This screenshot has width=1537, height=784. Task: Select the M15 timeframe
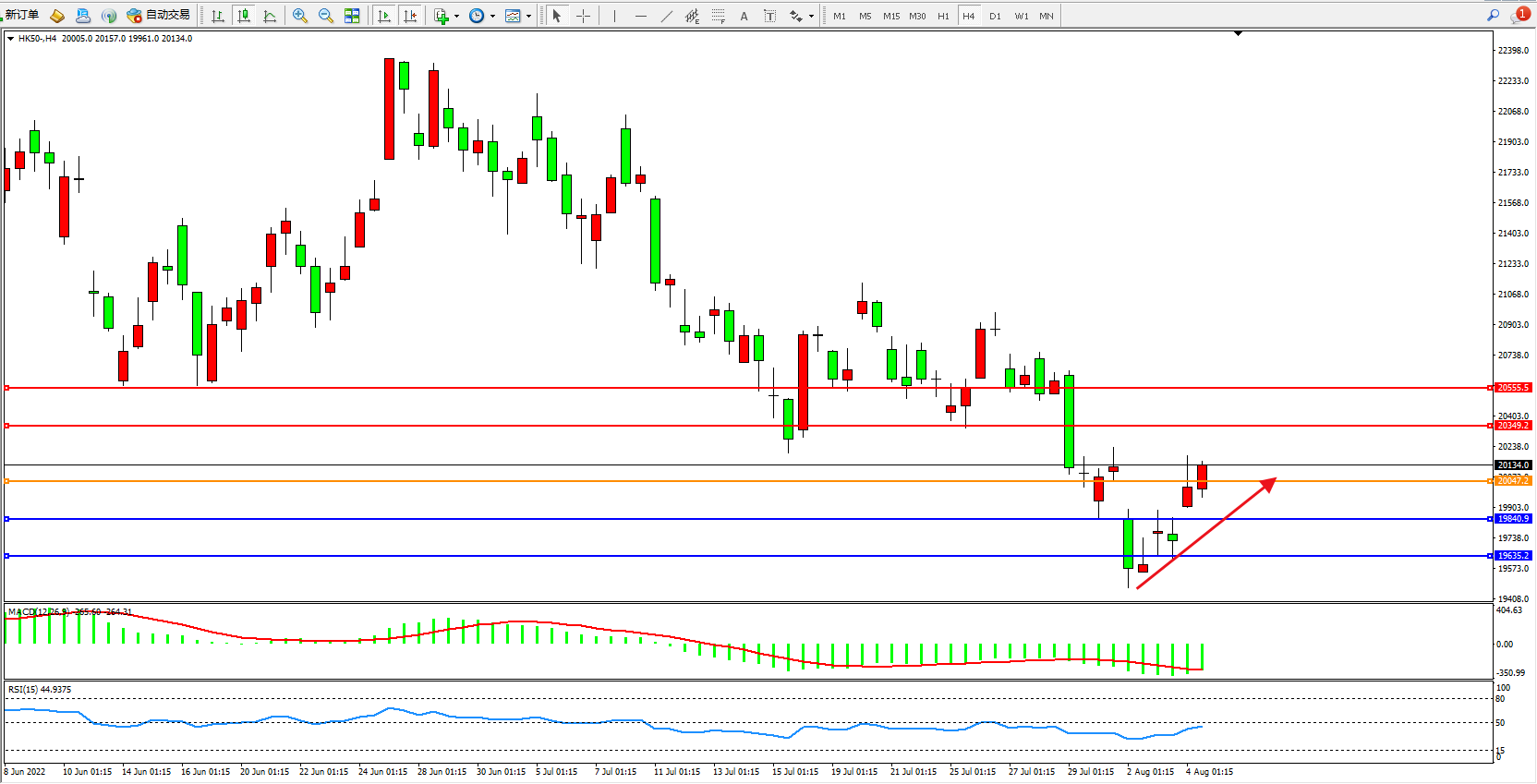point(890,16)
